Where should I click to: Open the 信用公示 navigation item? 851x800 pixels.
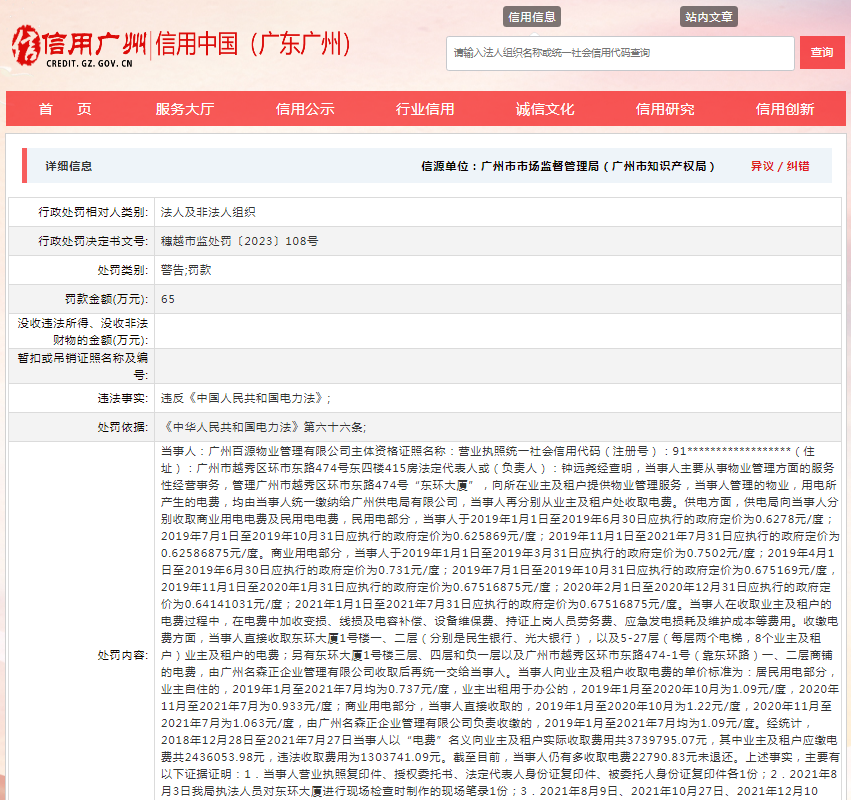click(305, 109)
